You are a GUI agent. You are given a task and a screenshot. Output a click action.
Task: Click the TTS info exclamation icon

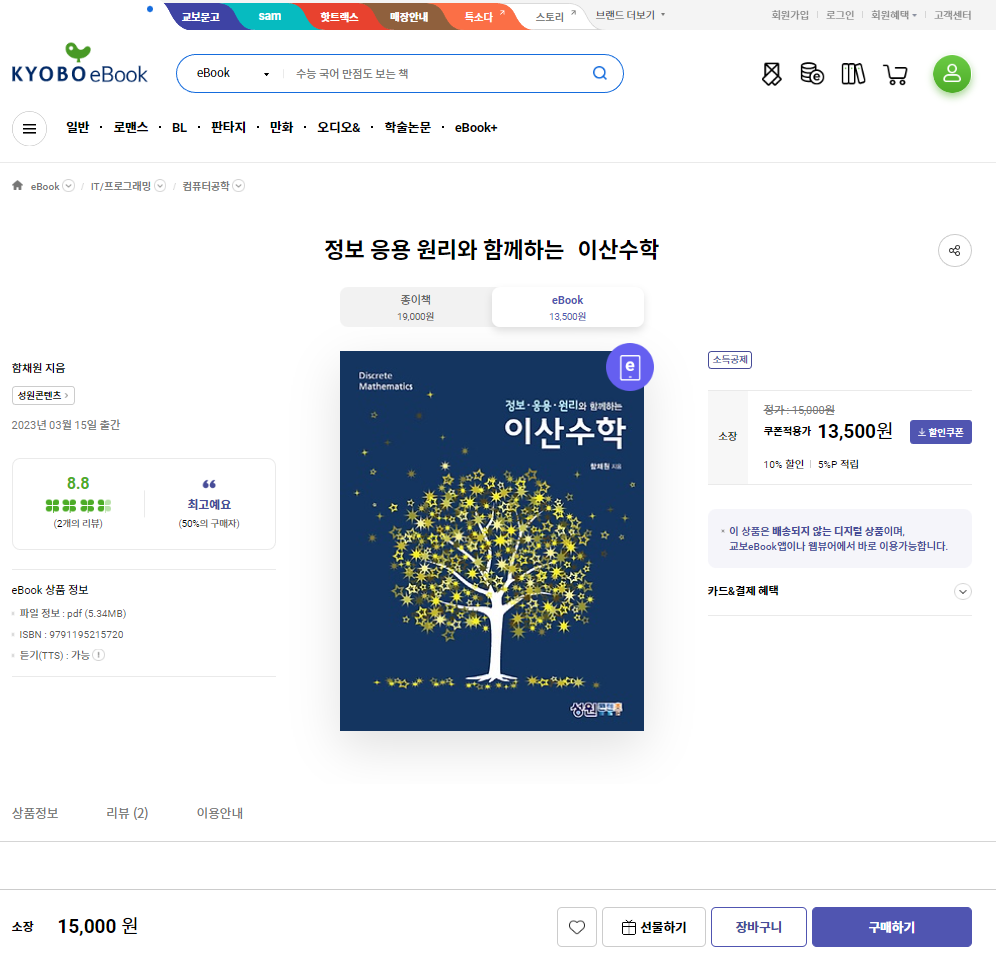(99, 655)
